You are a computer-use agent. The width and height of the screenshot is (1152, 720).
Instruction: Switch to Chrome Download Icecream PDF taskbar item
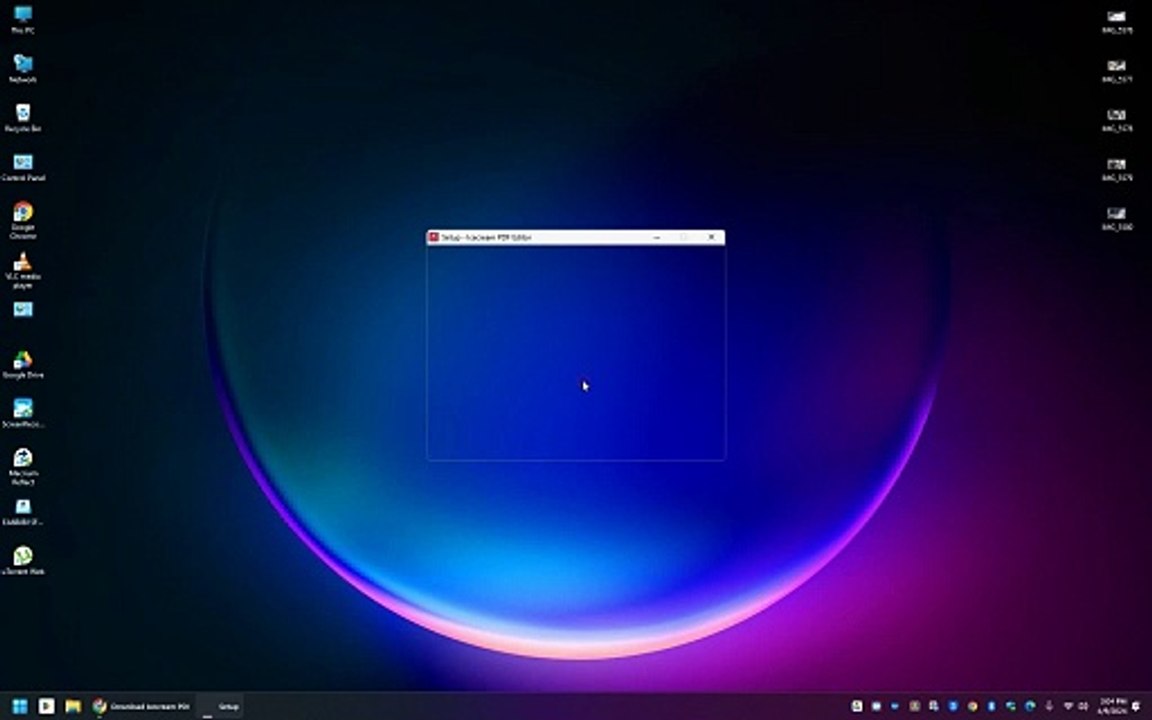[x=141, y=706]
